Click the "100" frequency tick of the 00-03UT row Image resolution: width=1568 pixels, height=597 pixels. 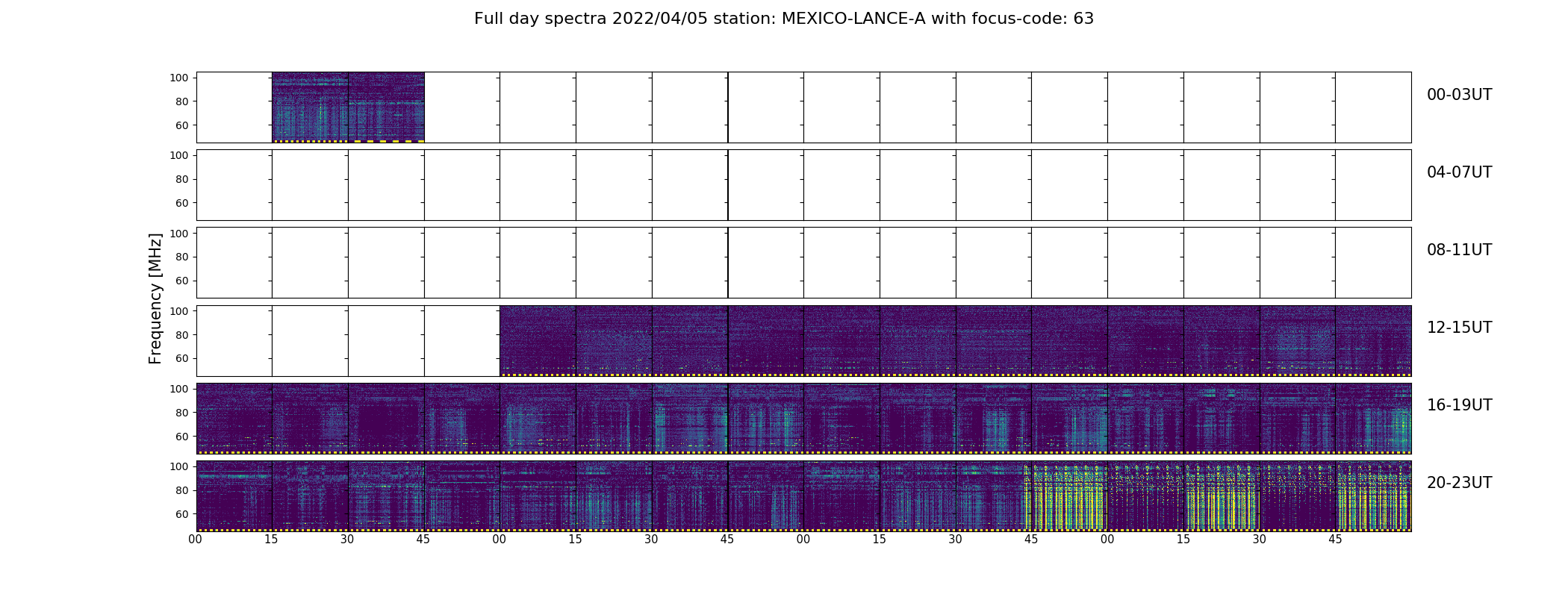tap(178, 78)
